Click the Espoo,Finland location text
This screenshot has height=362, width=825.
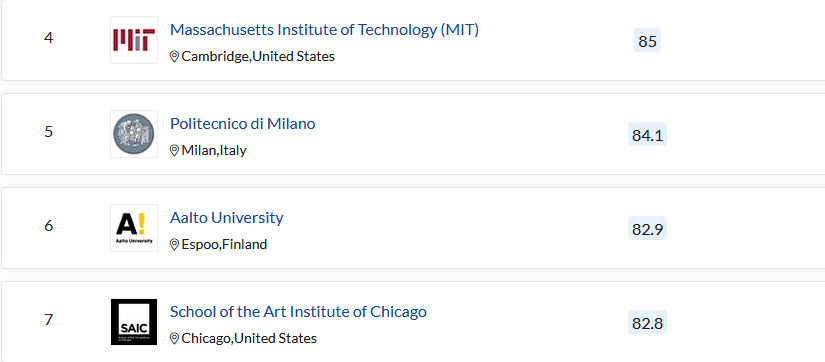point(224,245)
